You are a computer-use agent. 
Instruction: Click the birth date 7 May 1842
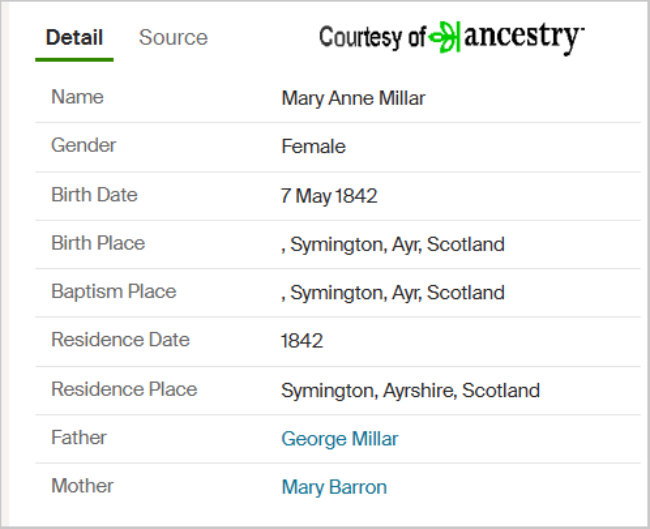click(329, 196)
